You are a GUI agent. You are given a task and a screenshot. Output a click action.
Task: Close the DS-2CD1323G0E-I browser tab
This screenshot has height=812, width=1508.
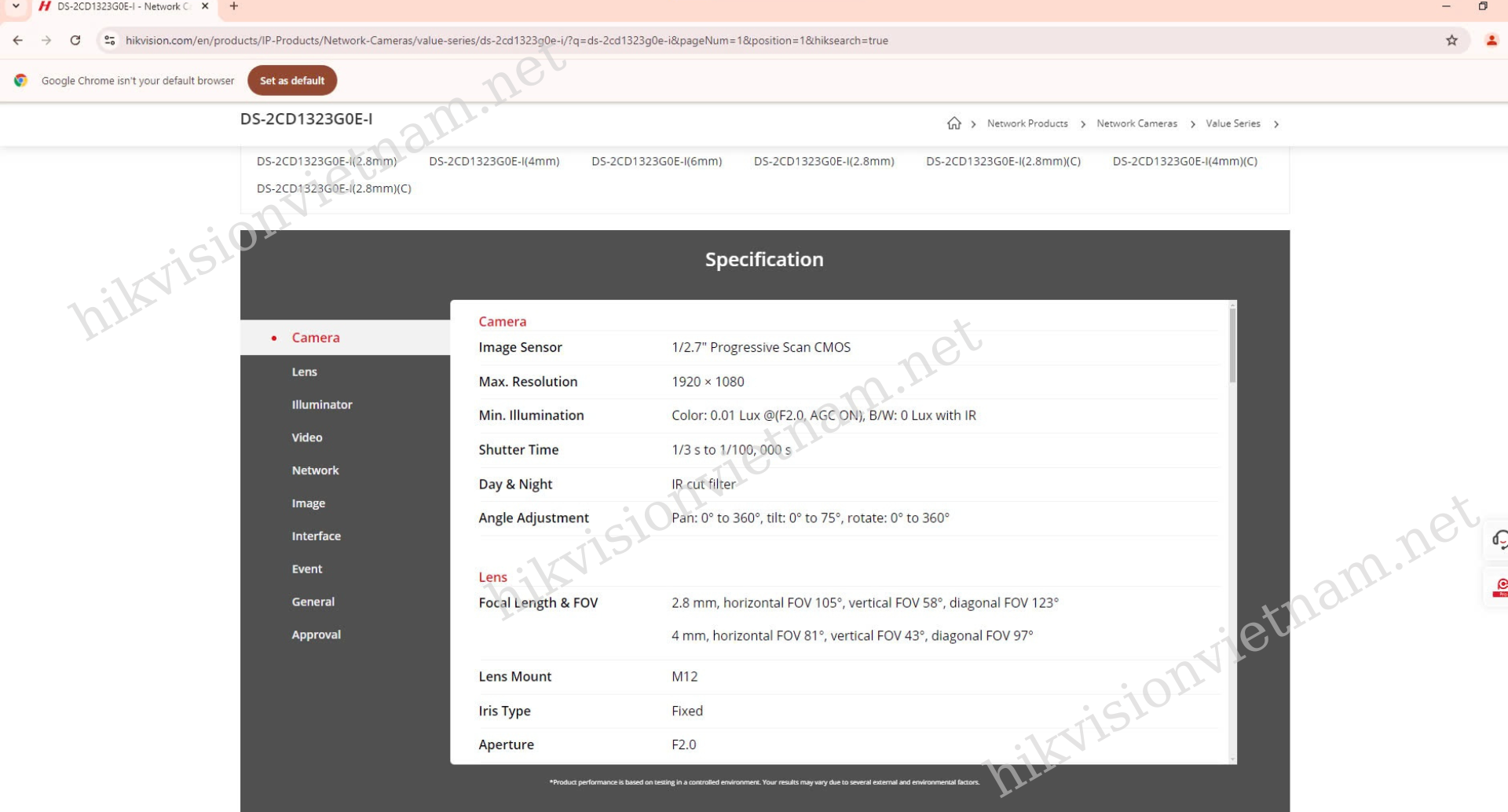(205, 6)
